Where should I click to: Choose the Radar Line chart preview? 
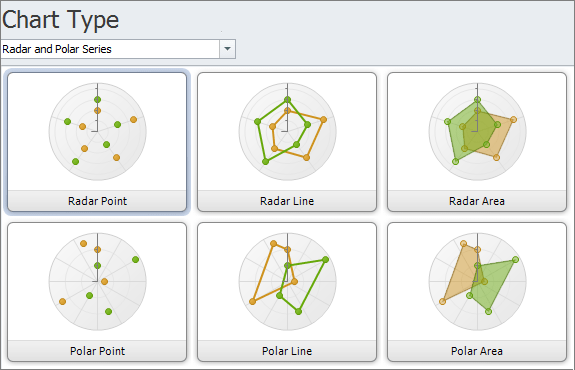[288, 132]
